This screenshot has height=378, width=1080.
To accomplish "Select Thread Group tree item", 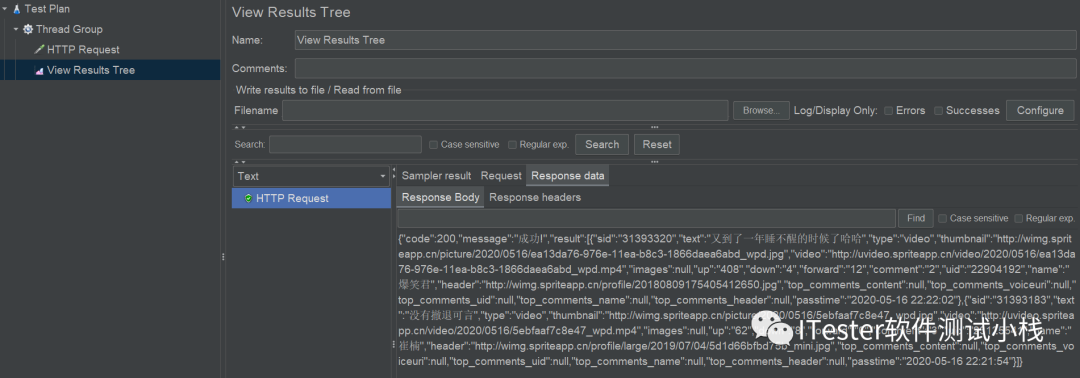I will coord(69,30).
